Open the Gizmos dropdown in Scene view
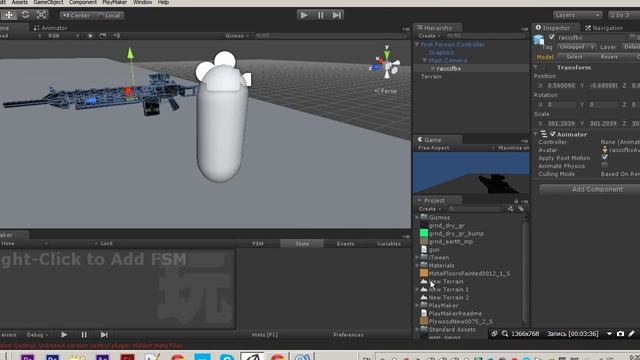 [237, 36]
